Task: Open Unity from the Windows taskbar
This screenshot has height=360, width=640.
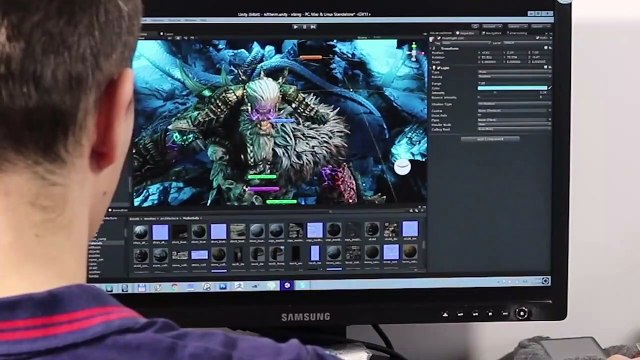Action: click(287, 285)
